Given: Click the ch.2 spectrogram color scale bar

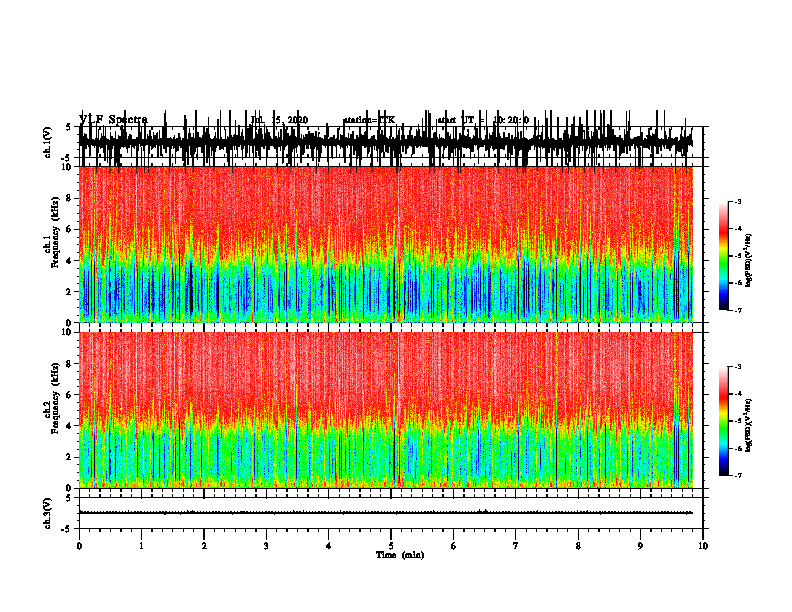Looking at the screenshot, I should [724, 421].
